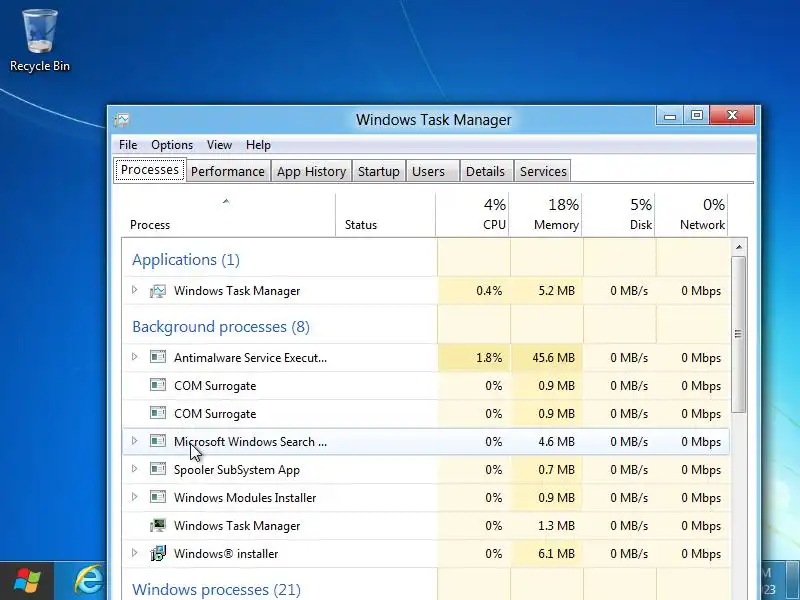Click the Spooler SubSystem App process icon
The image size is (800, 600).
pyautogui.click(x=158, y=469)
